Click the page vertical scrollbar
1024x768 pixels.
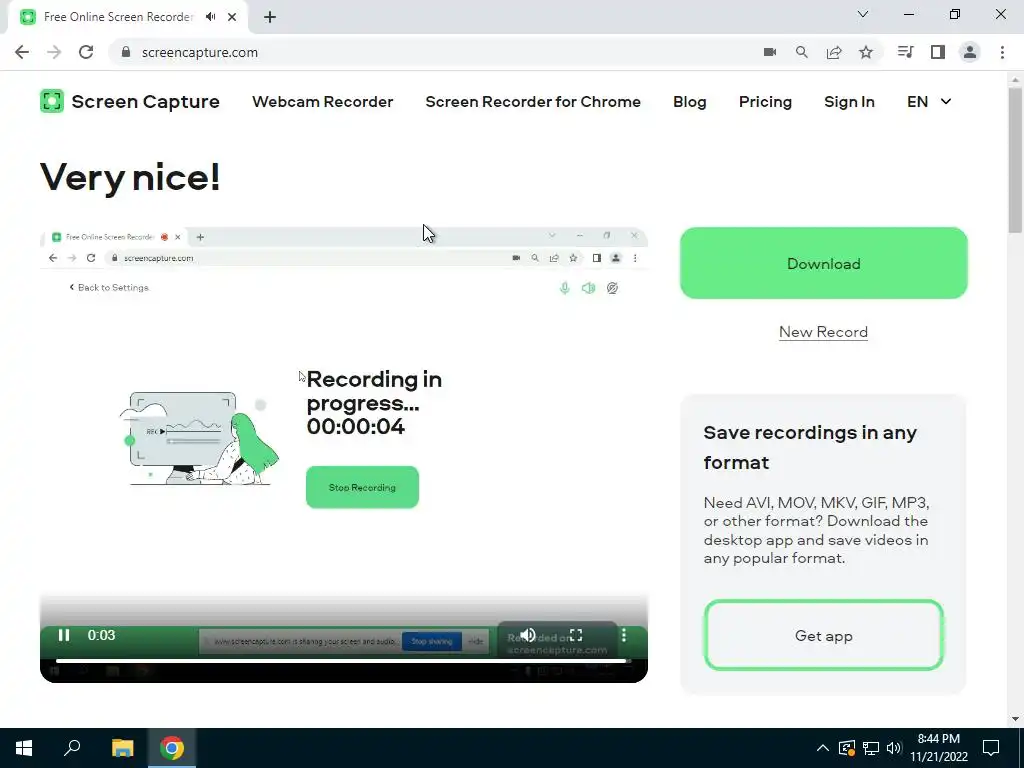pyautogui.click(x=1015, y=159)
